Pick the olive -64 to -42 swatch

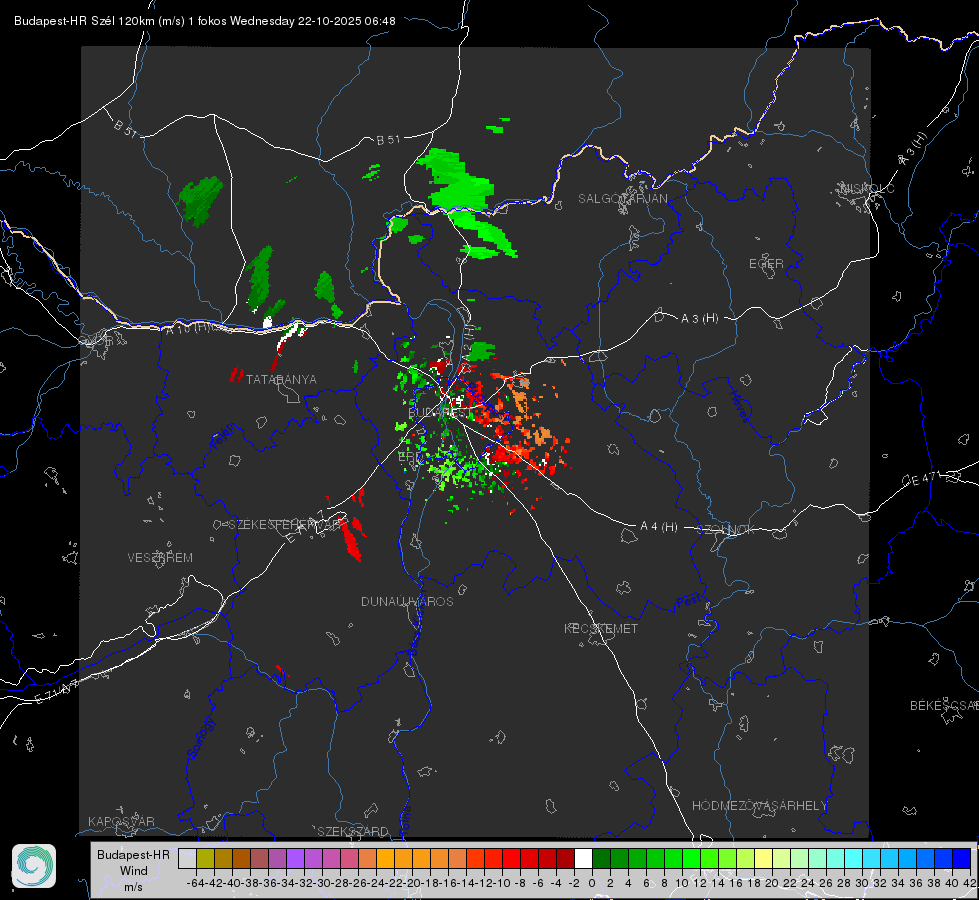click(205, 859)
